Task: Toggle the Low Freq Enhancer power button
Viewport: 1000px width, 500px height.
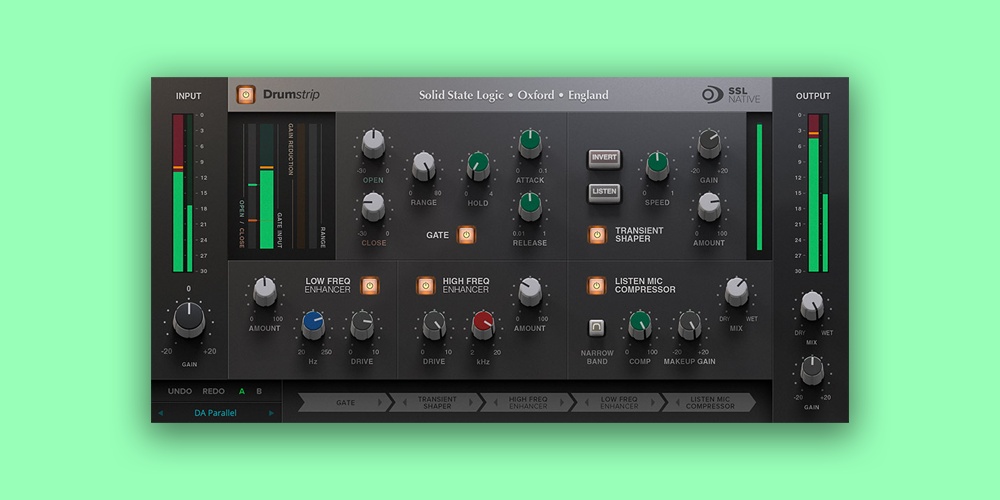Action: [x=369, y=286]
